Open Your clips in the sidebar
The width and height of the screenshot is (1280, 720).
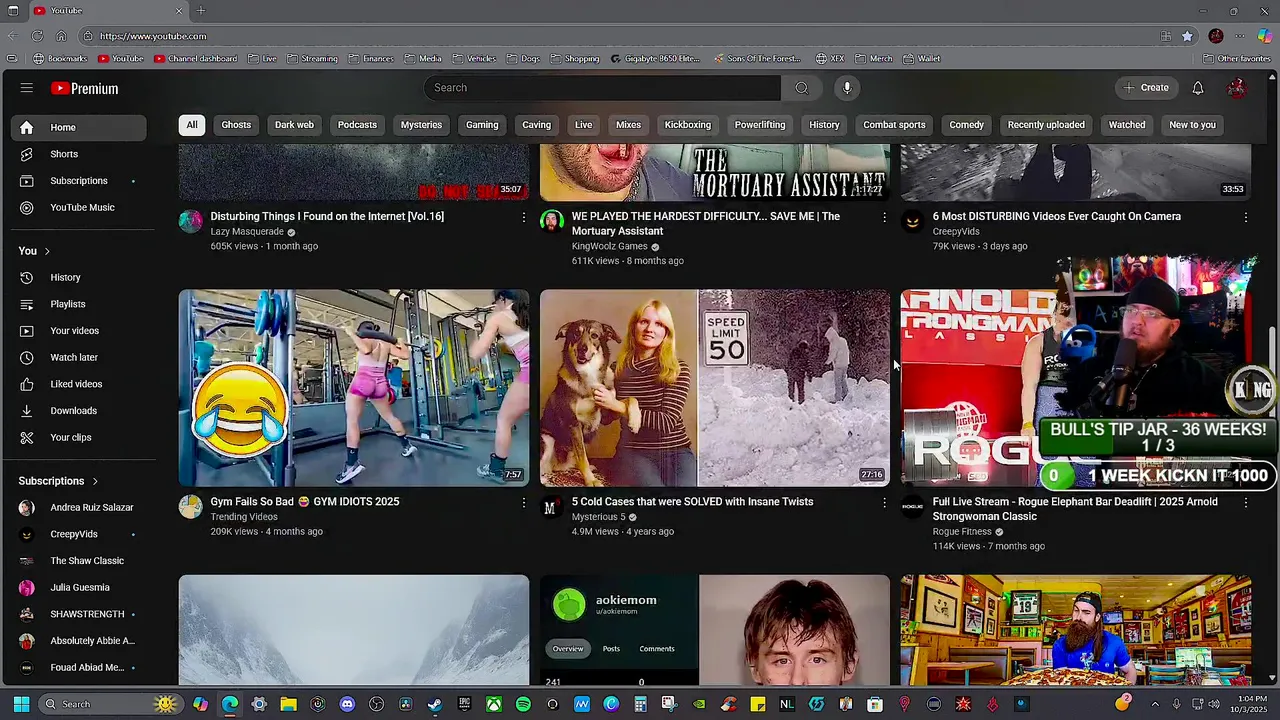(x=79, y=437)
